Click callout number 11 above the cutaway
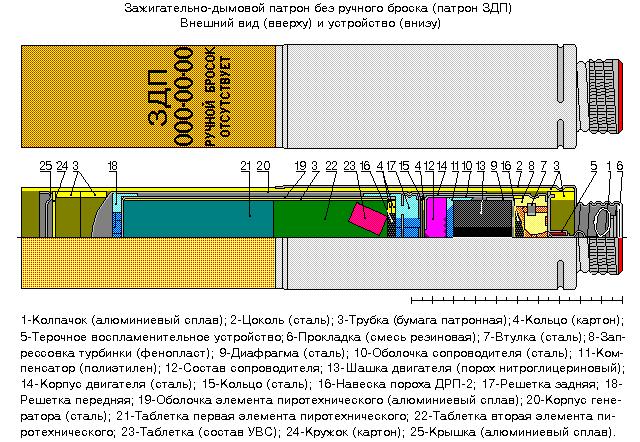 click(x=455, y=166)
